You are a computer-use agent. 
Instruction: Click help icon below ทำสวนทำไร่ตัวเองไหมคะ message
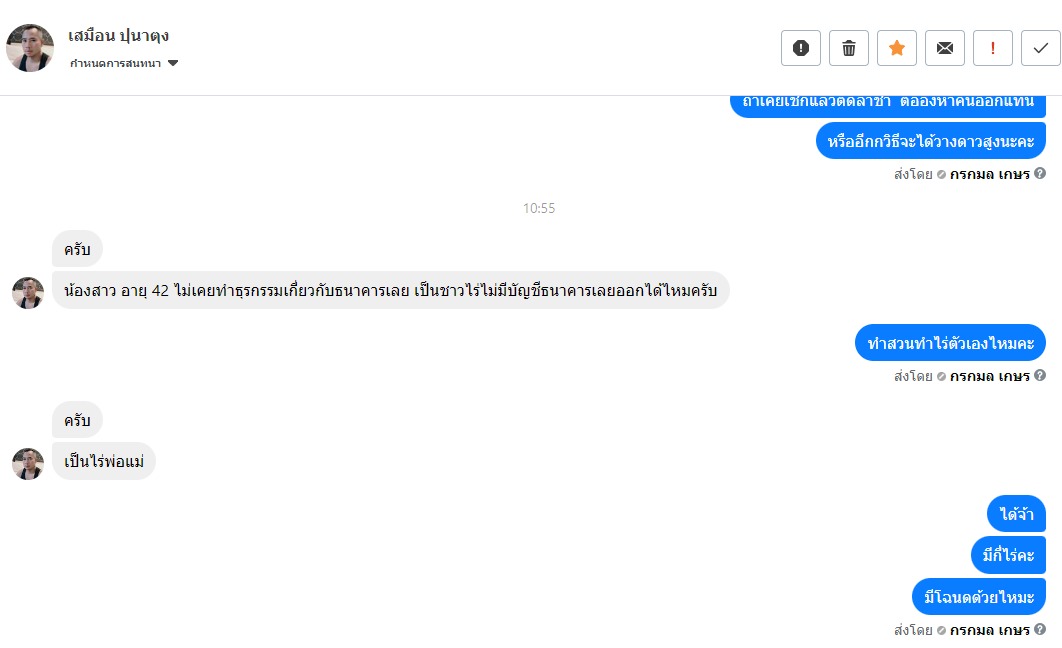[x=1040, y=376]
